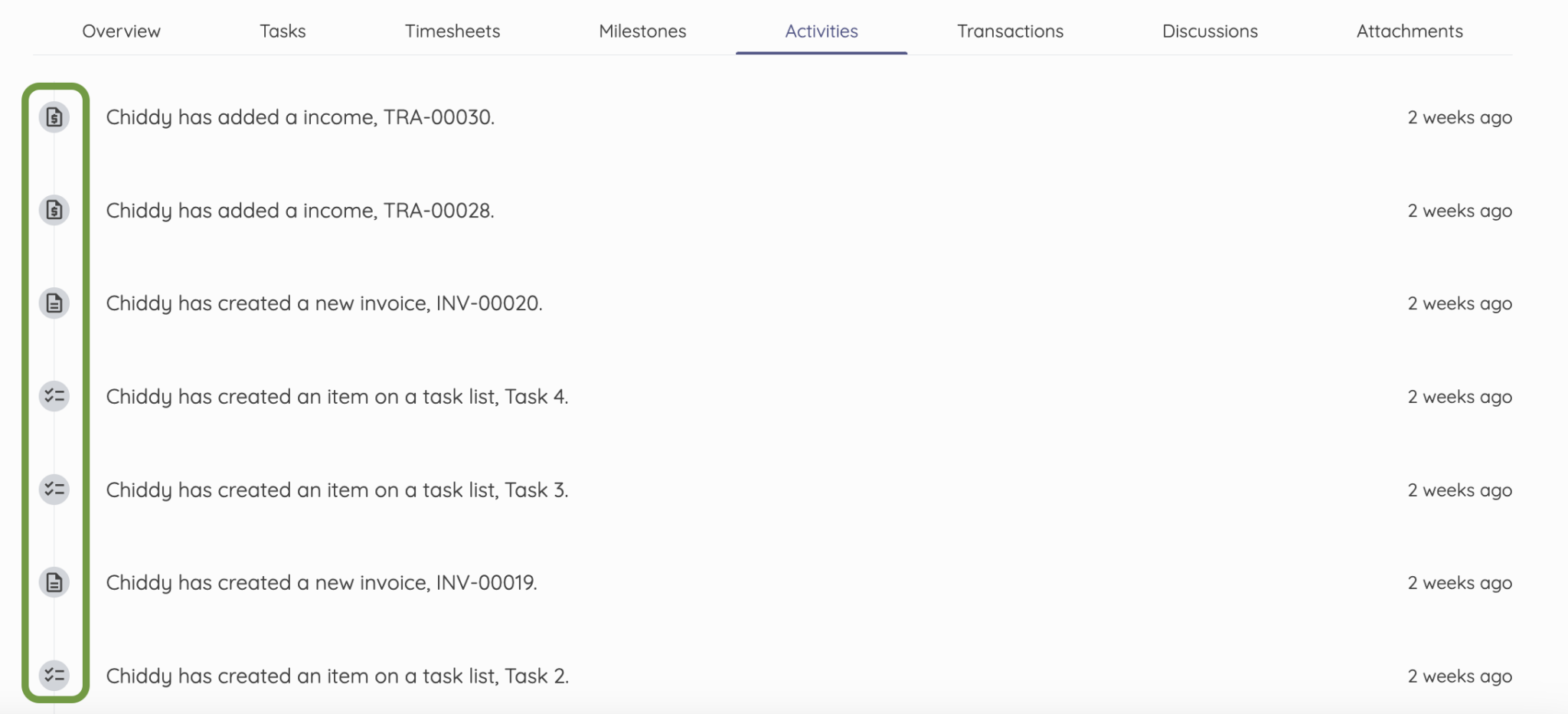Switch to the Tasks tab
Viewport: 1568px width, 714px height.
coord(283,31)
